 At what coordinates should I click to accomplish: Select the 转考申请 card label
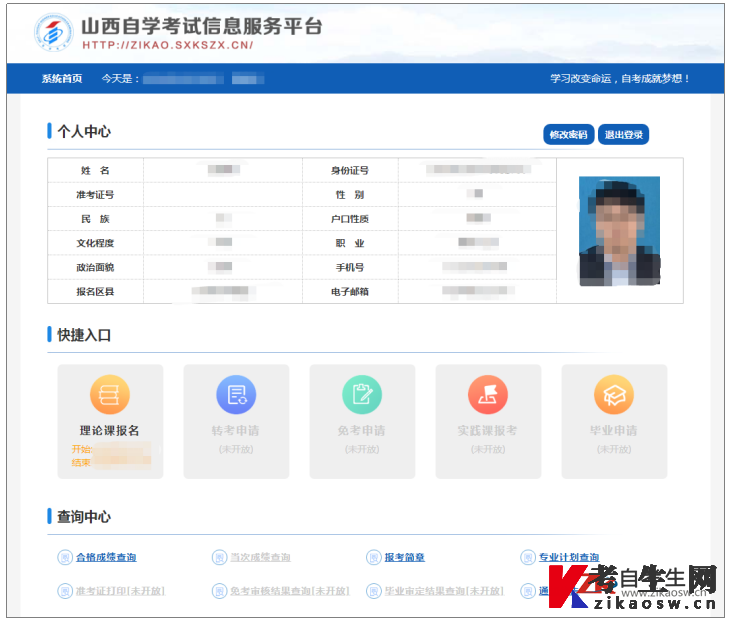(235, 430)
